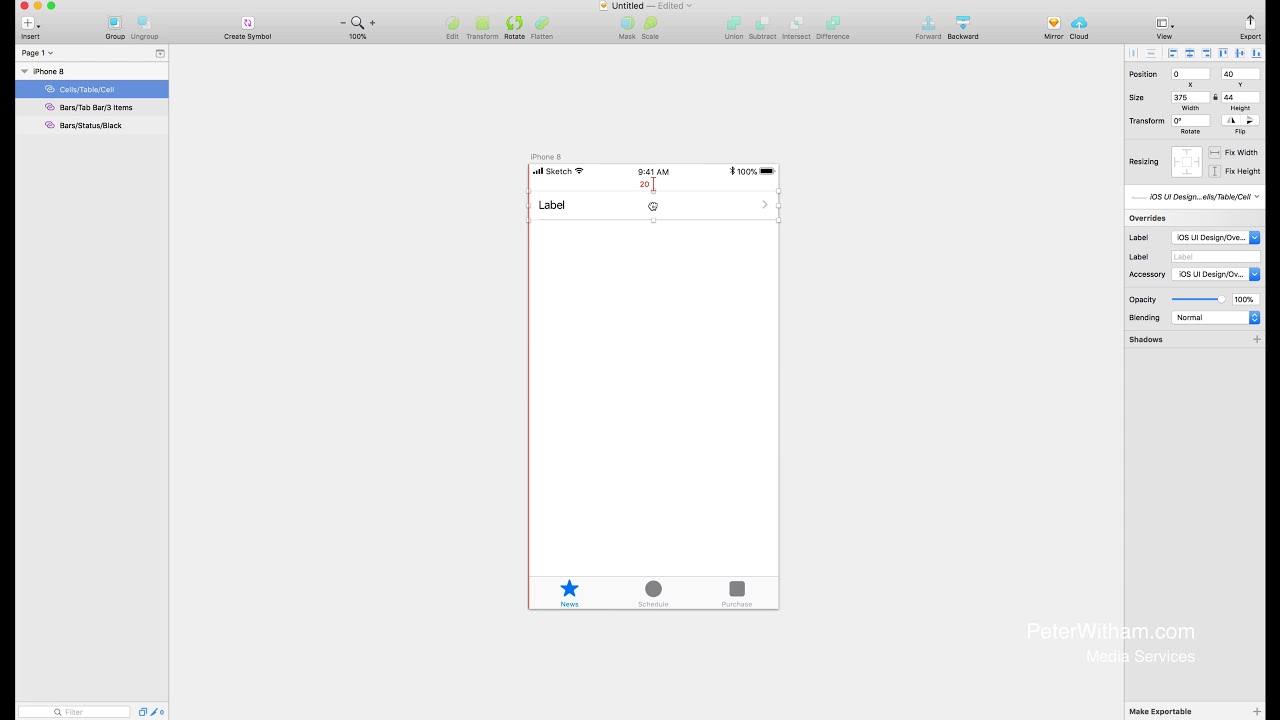This screenshot has width=1280, height=720.
Task: Click the Mask toolbar icon
Action: [x=627, y=23]
